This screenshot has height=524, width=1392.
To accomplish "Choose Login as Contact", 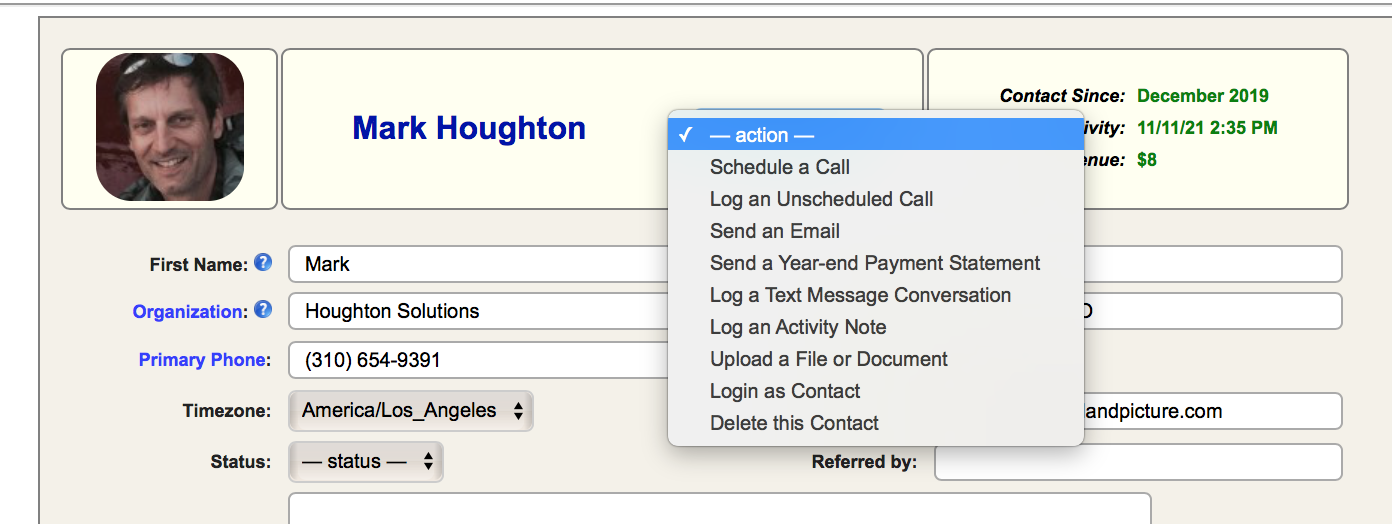I will point(785,391).
